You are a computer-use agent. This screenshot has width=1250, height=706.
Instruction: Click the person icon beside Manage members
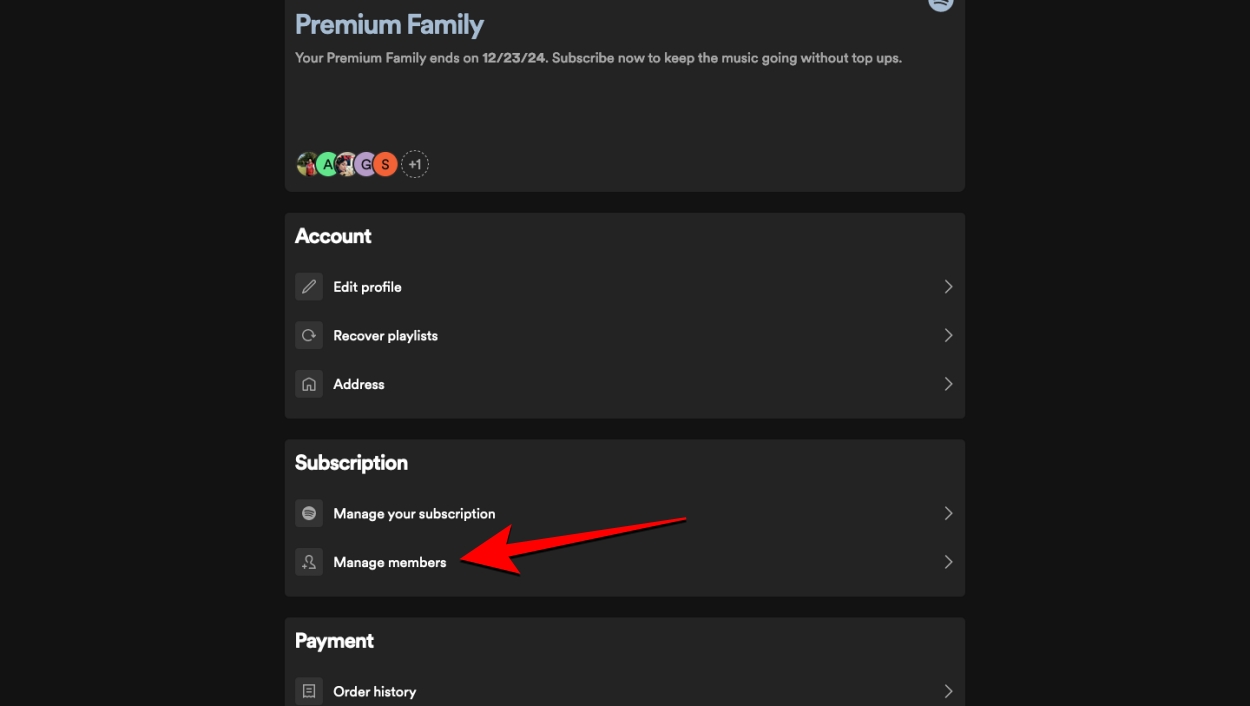[x=308, y=561]
